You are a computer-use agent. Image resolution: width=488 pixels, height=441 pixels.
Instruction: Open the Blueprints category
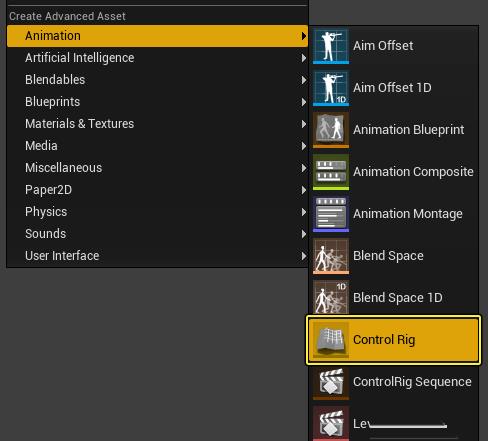click(157, 102)
